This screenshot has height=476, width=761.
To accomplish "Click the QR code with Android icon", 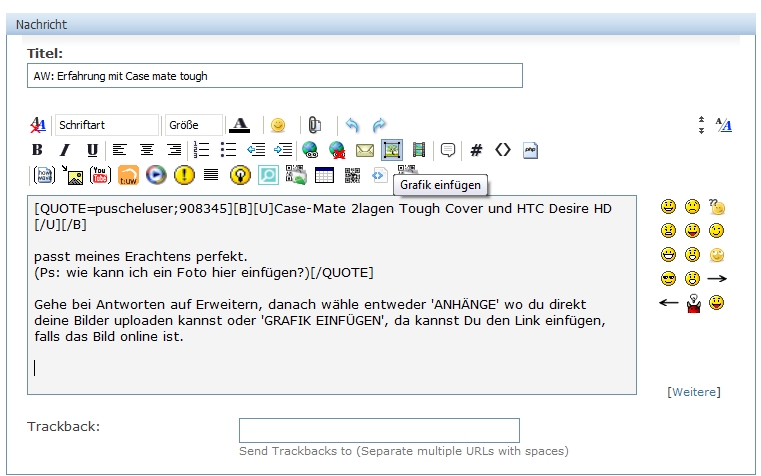I will [x=296, y=175].
